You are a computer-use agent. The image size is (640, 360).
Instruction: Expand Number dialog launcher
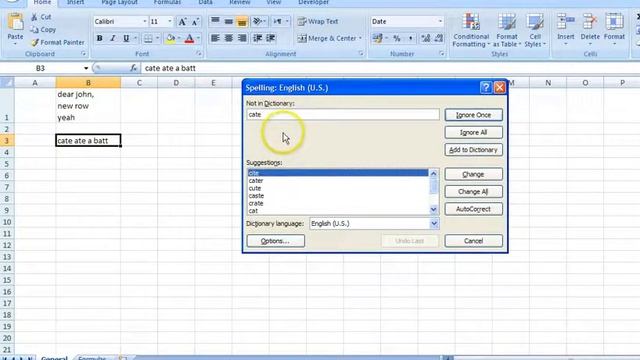[442, 54]
